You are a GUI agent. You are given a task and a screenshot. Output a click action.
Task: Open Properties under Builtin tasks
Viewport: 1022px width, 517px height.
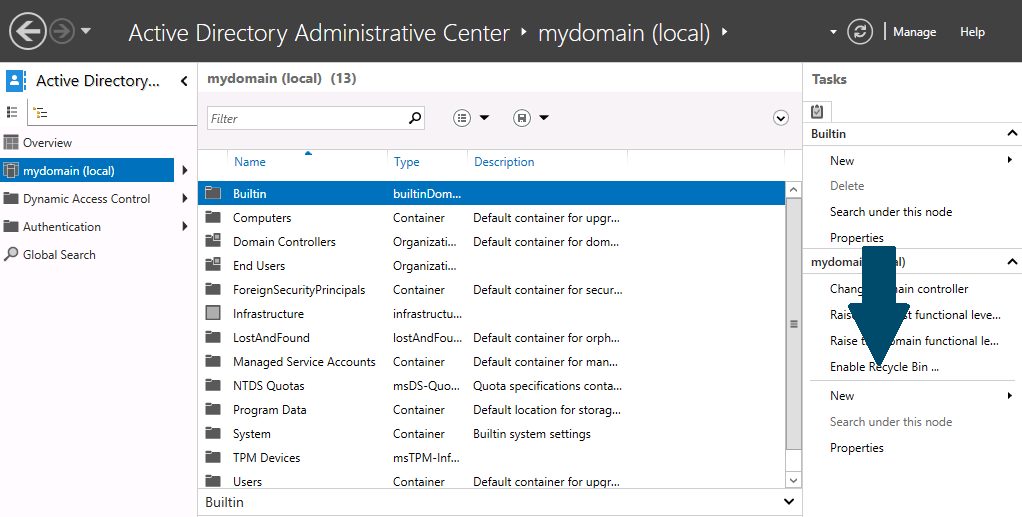point(856,238)
